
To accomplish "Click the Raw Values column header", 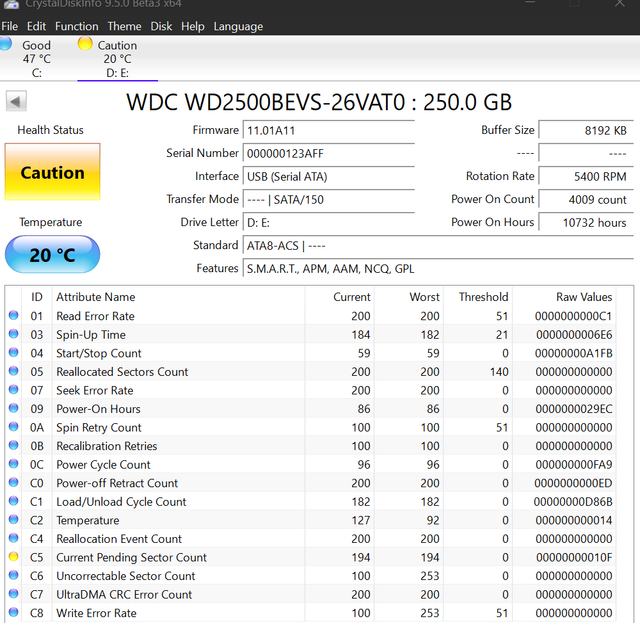I will tap(584, 297).
